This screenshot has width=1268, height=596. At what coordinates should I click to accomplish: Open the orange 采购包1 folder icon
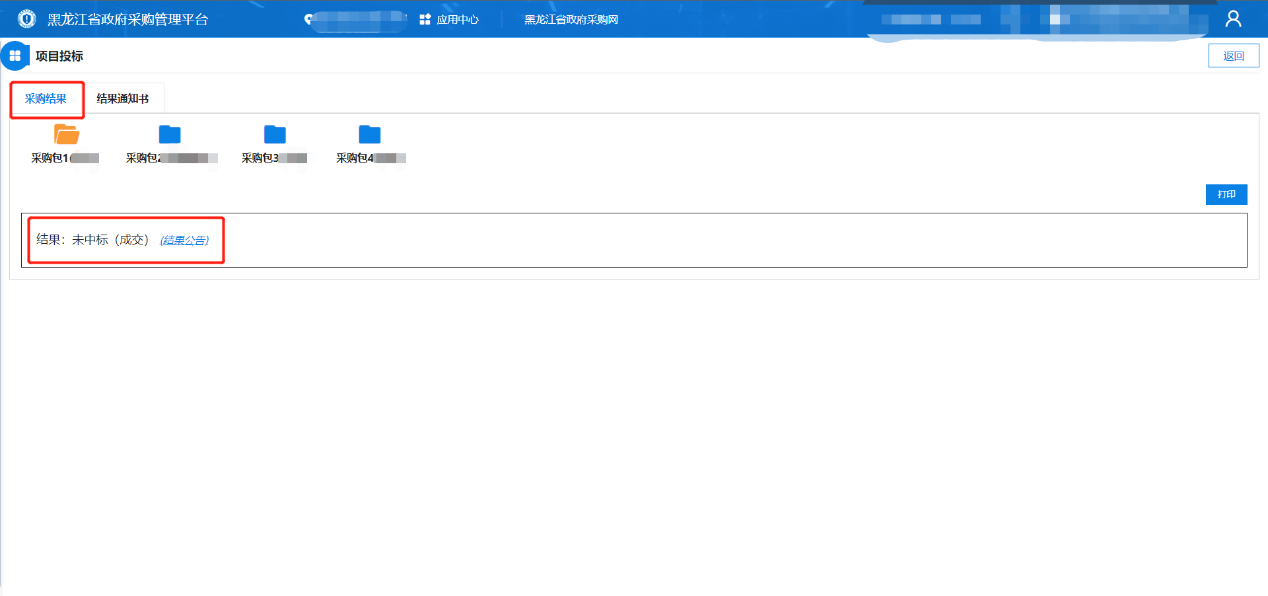(66, 134)
